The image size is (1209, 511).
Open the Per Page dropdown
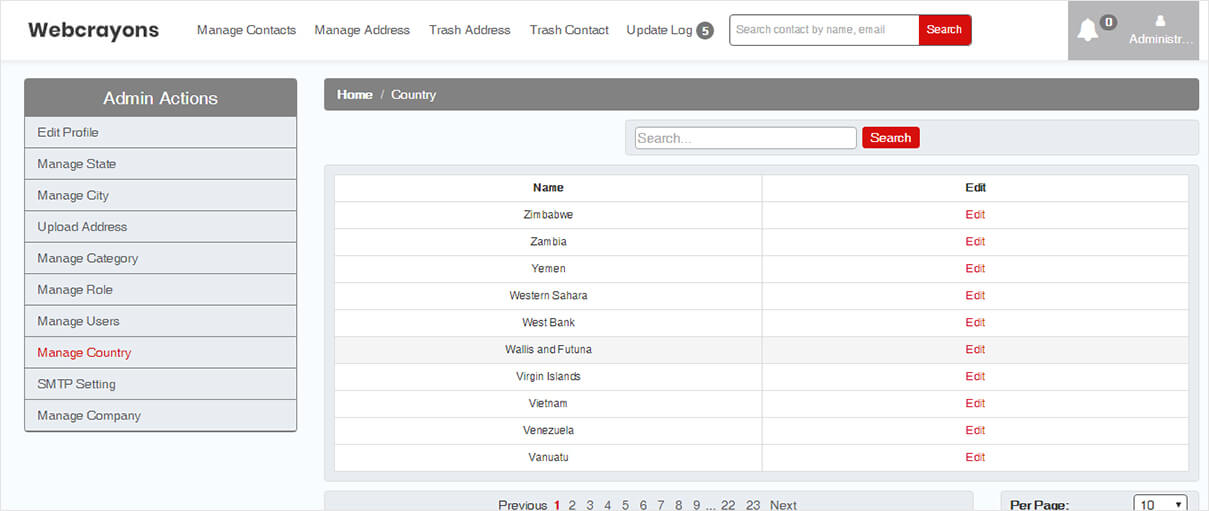click(x=1160, y=504)
